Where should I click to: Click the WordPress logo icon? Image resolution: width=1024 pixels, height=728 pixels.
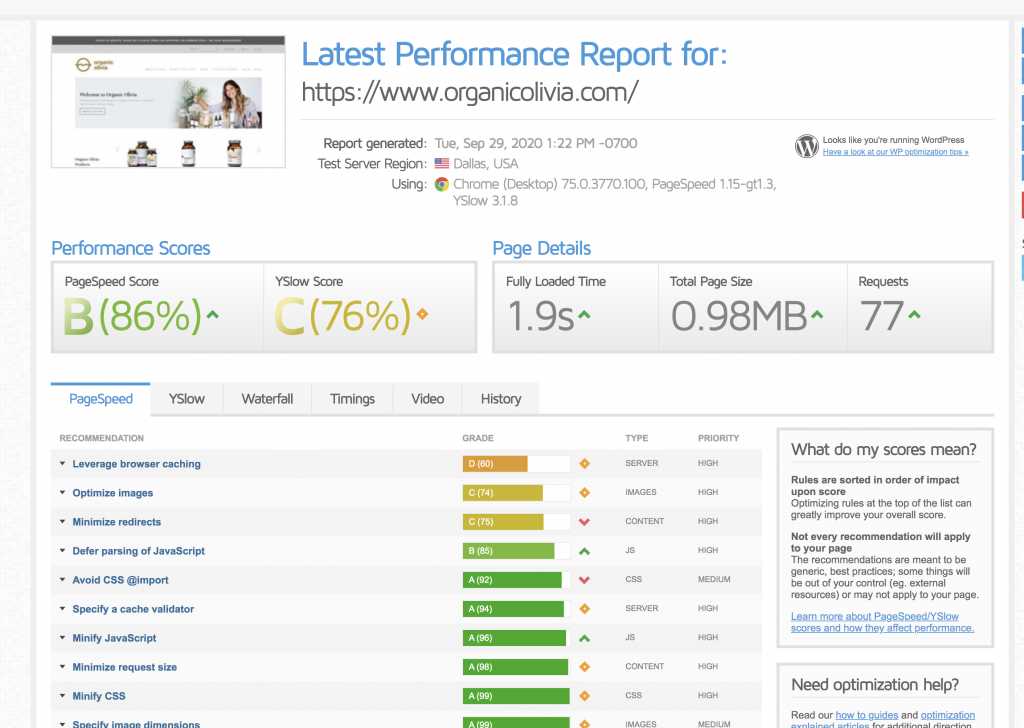(806, 146)
